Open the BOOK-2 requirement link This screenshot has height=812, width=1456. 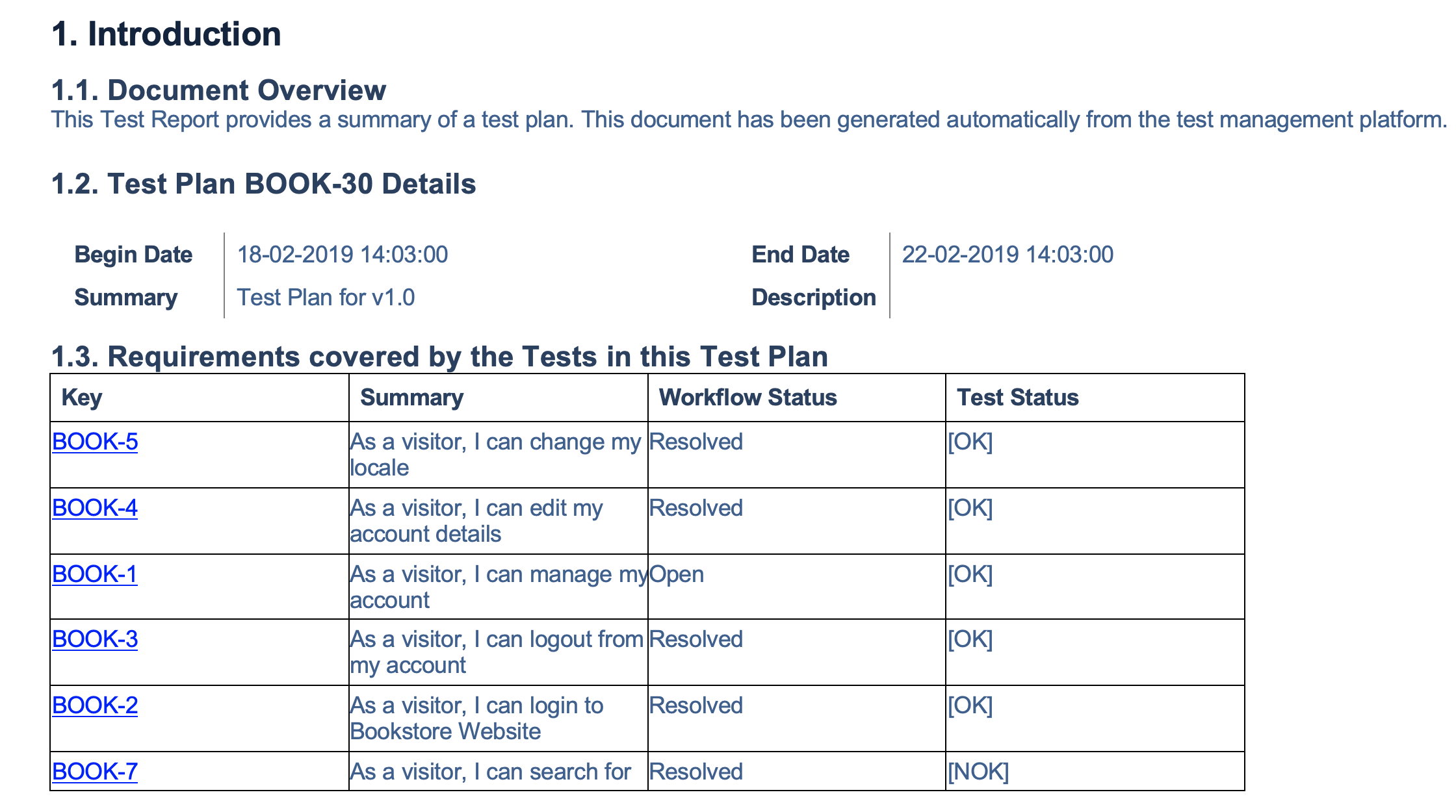95,705
